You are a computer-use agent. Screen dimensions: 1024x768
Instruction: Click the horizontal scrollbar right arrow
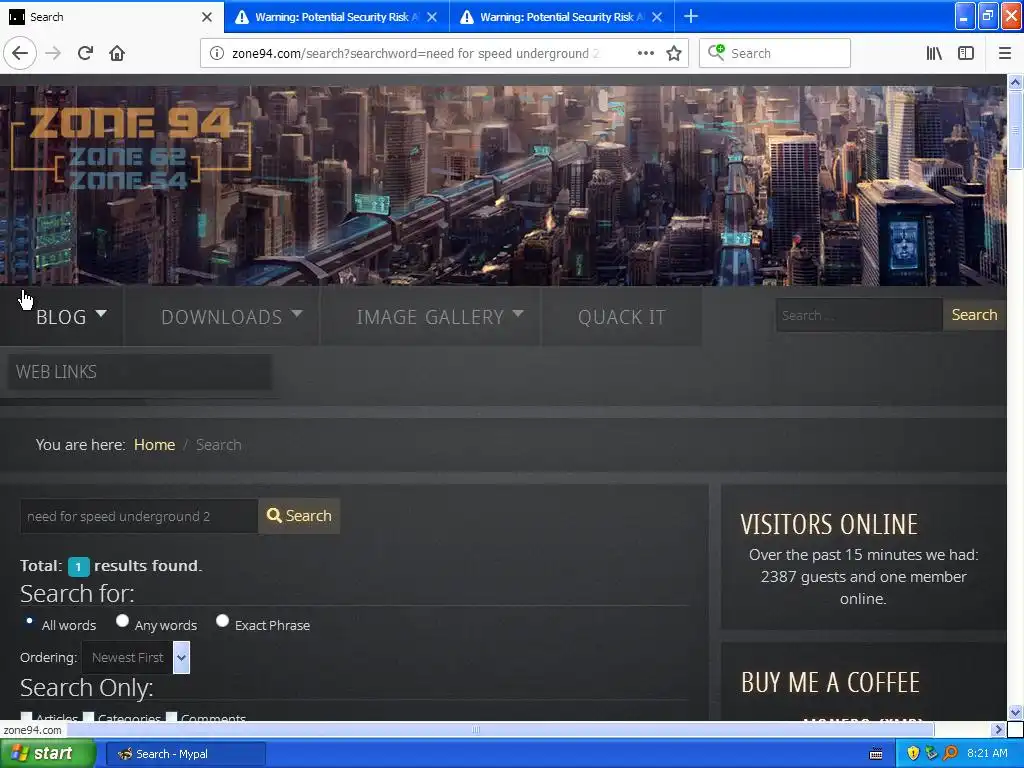coord(997,729)
